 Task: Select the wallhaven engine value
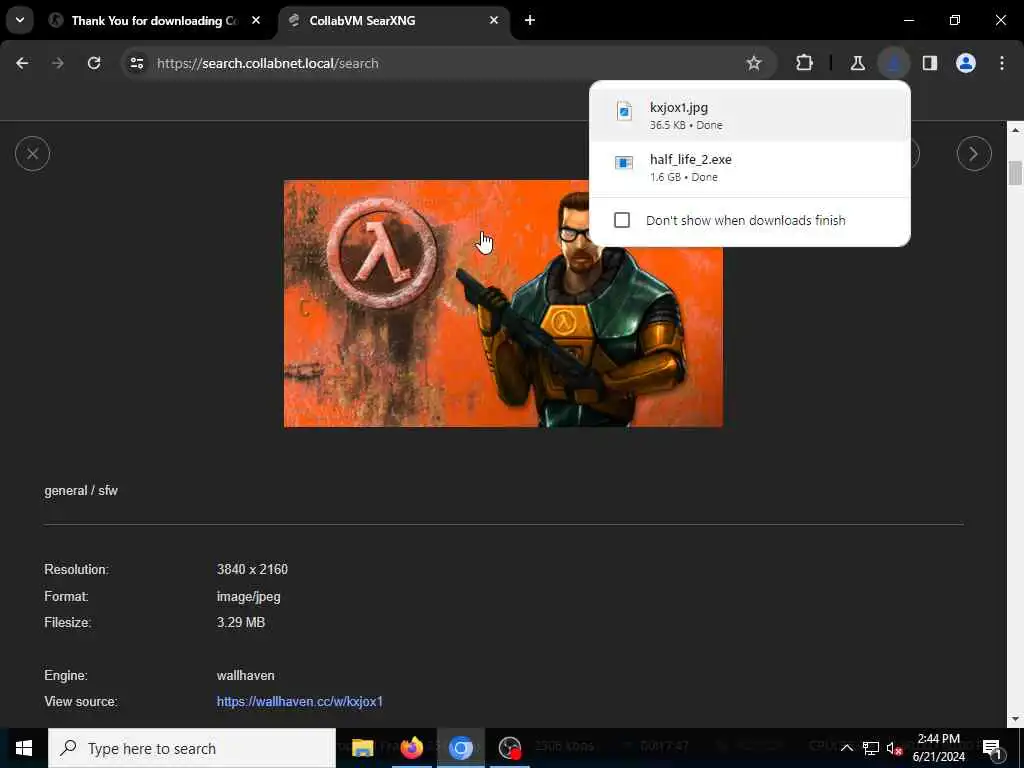click(246, 675)
